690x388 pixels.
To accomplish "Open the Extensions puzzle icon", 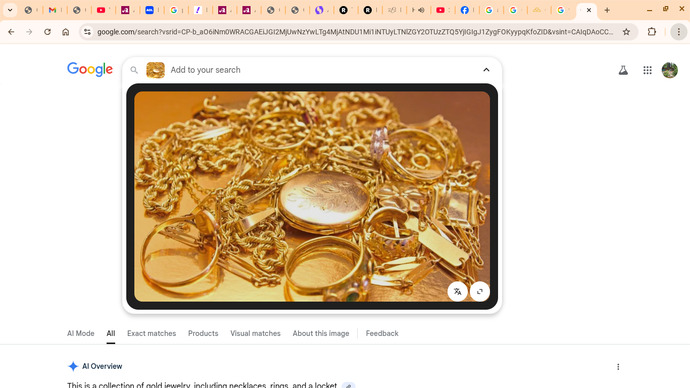I will pyautogui.click(x=652, y=32).
